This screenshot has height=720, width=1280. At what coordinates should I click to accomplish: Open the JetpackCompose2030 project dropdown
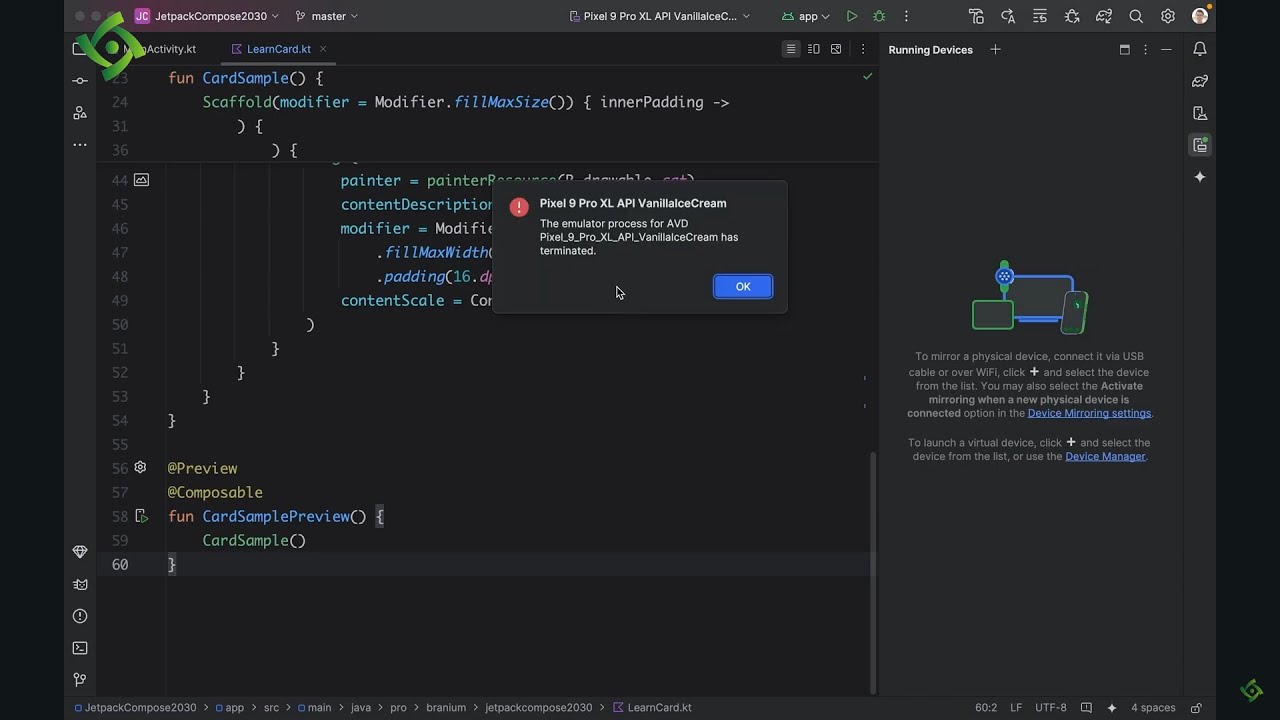(207, 16)
